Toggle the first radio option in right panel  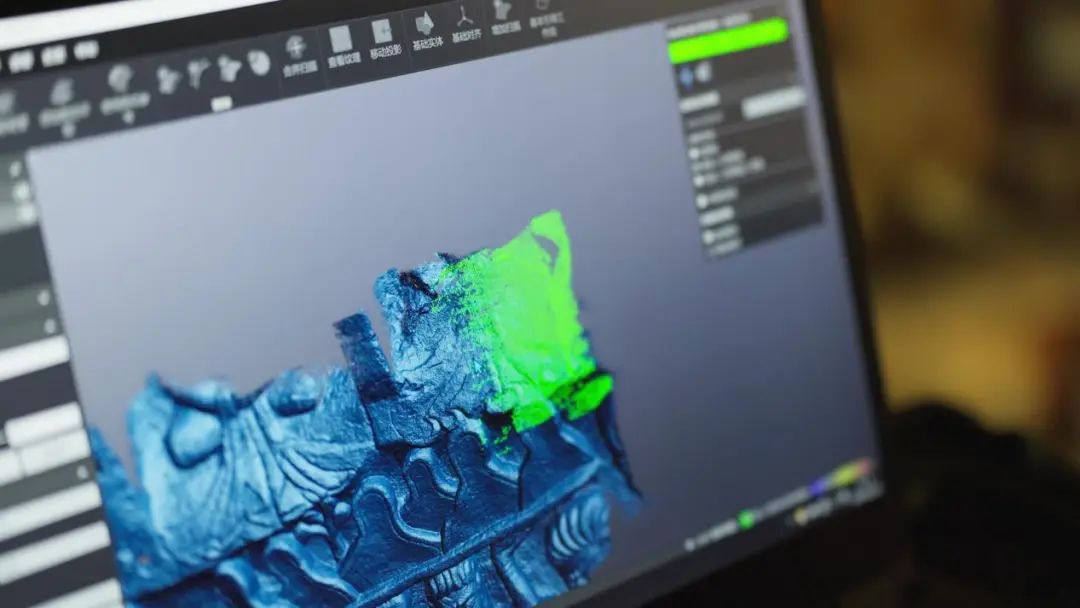[x=694, y=153]
